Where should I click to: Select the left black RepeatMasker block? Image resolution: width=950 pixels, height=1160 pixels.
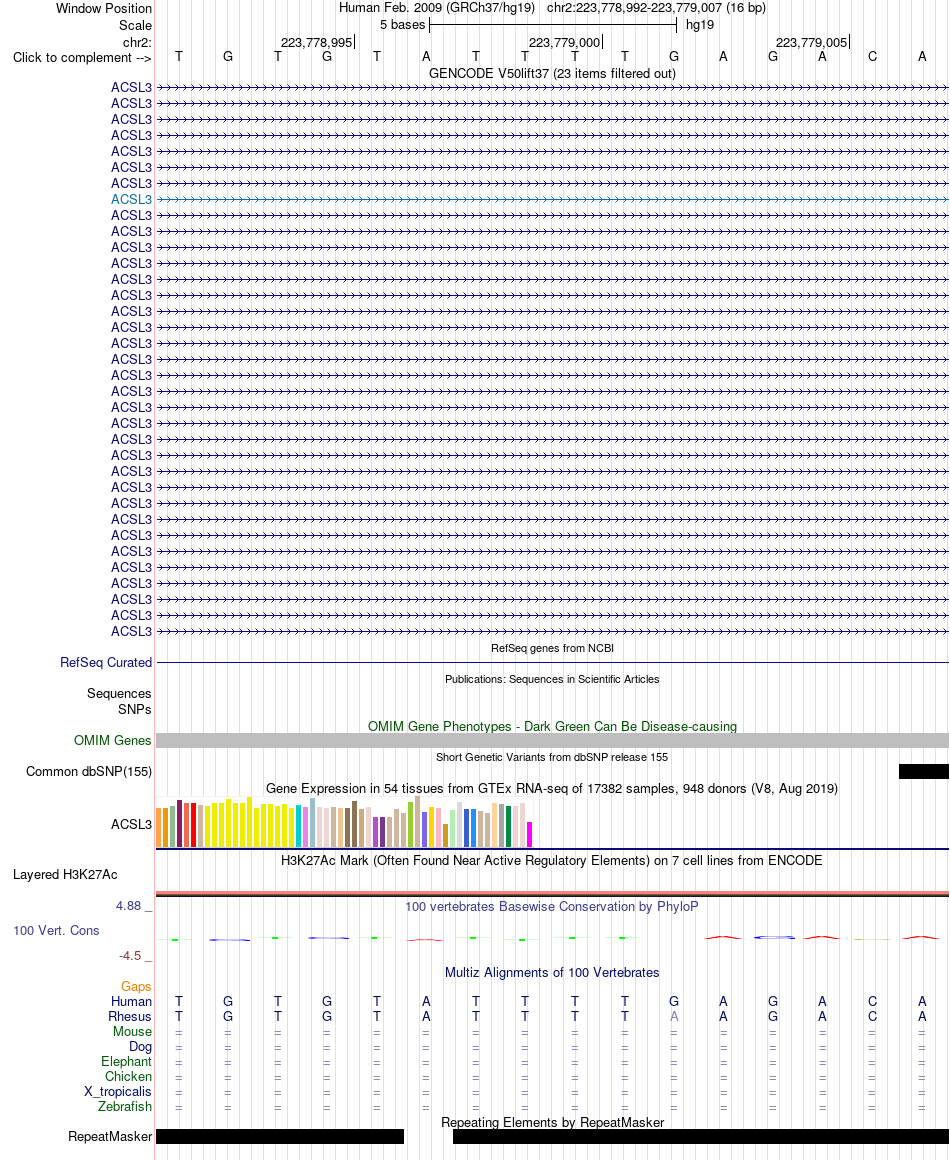(x=280, y=1136)
